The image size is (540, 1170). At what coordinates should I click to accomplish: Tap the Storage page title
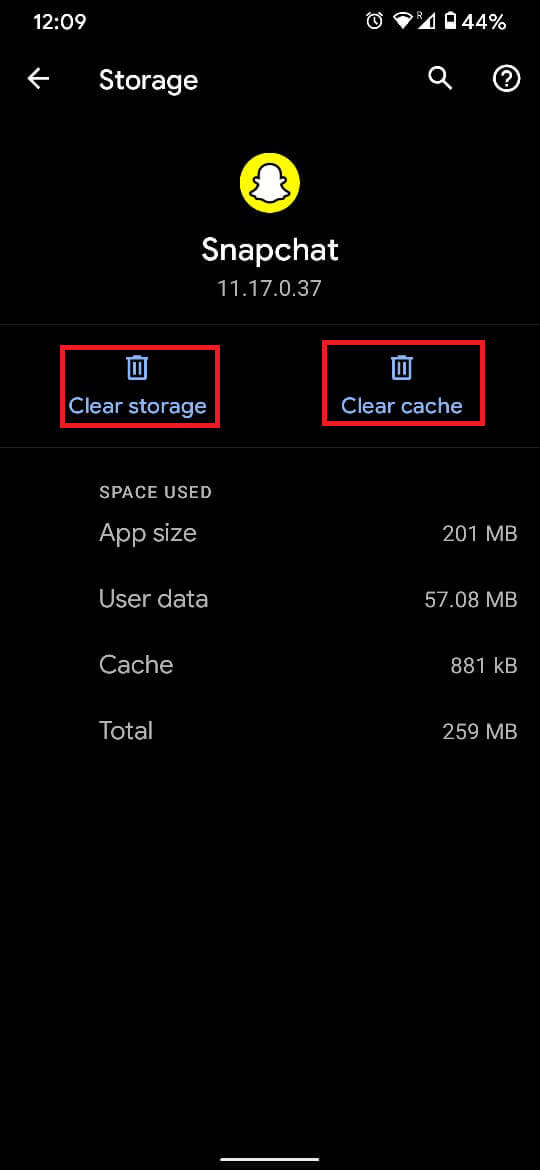point(148,80)
